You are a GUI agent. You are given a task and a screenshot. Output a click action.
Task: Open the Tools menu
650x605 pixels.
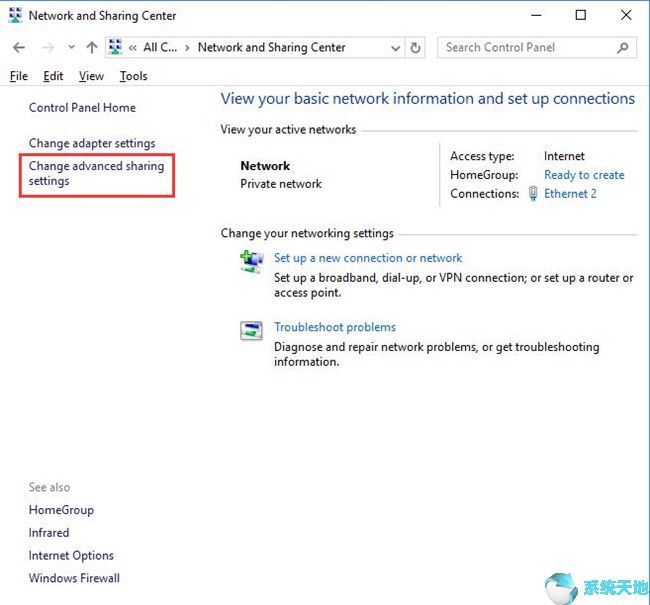pos(133,76)
